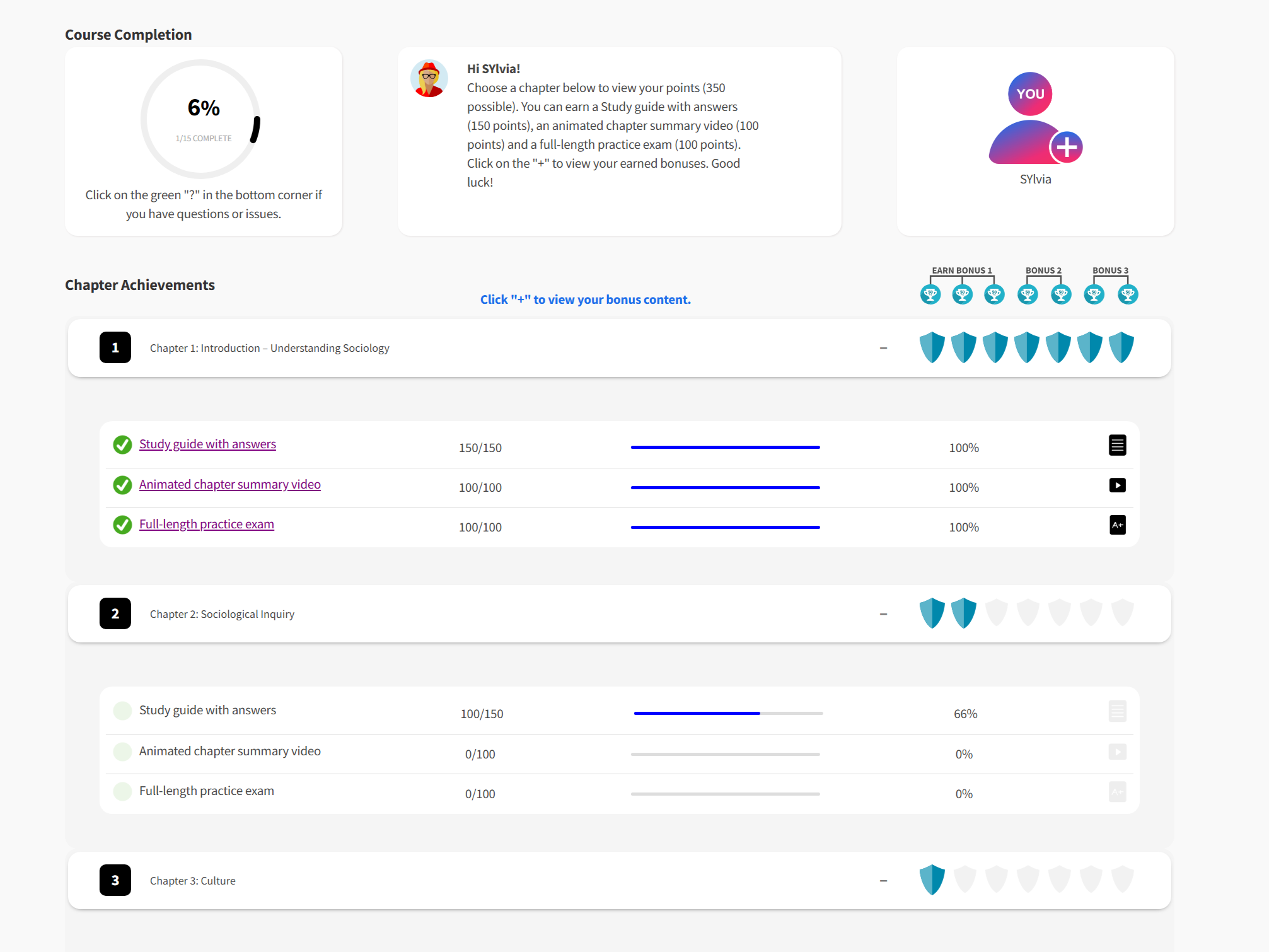Click last grey shield in Chapter 3 row
The height and width of the screenshot is (952, 1269).
coord(1123,879)
